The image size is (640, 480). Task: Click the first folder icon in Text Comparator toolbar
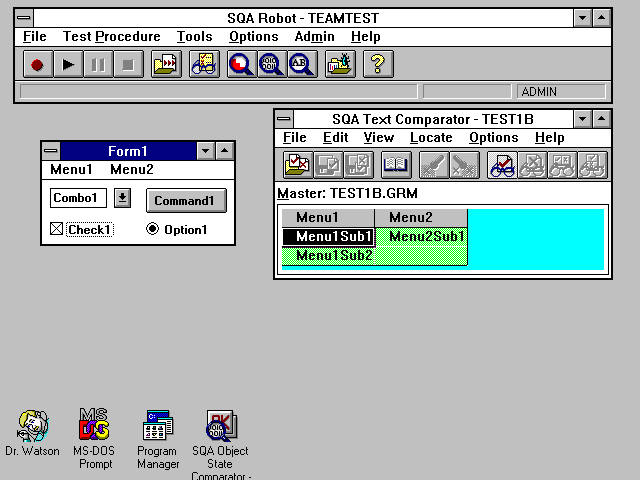click(x=297, y=165)
